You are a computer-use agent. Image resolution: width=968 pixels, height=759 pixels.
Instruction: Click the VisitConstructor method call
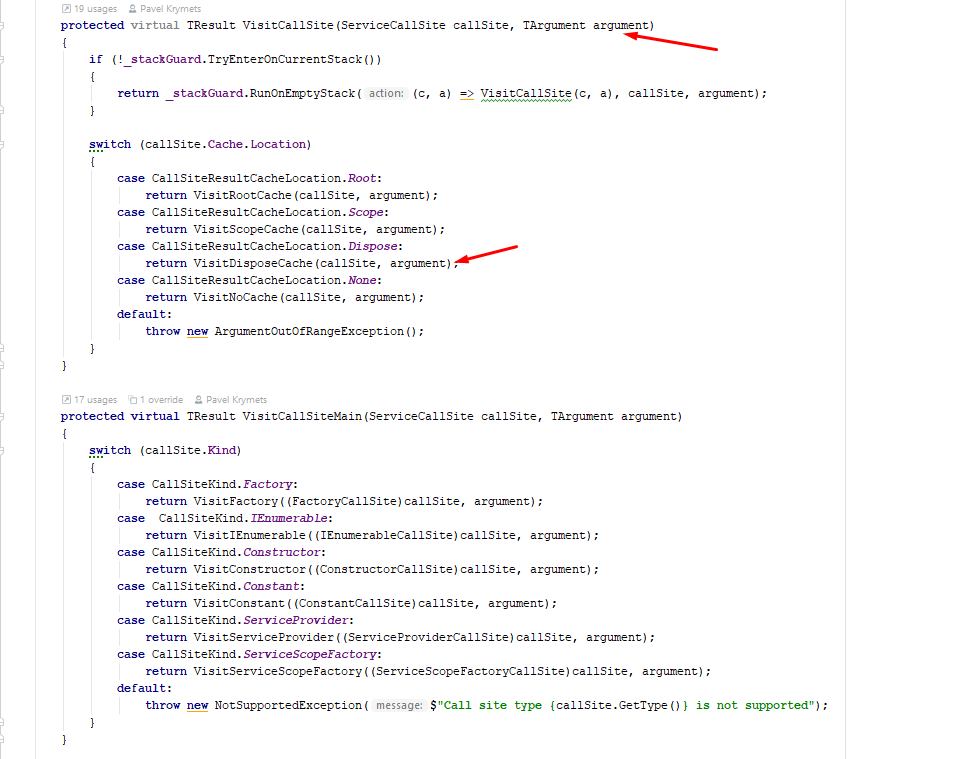(x=250, y=569)
